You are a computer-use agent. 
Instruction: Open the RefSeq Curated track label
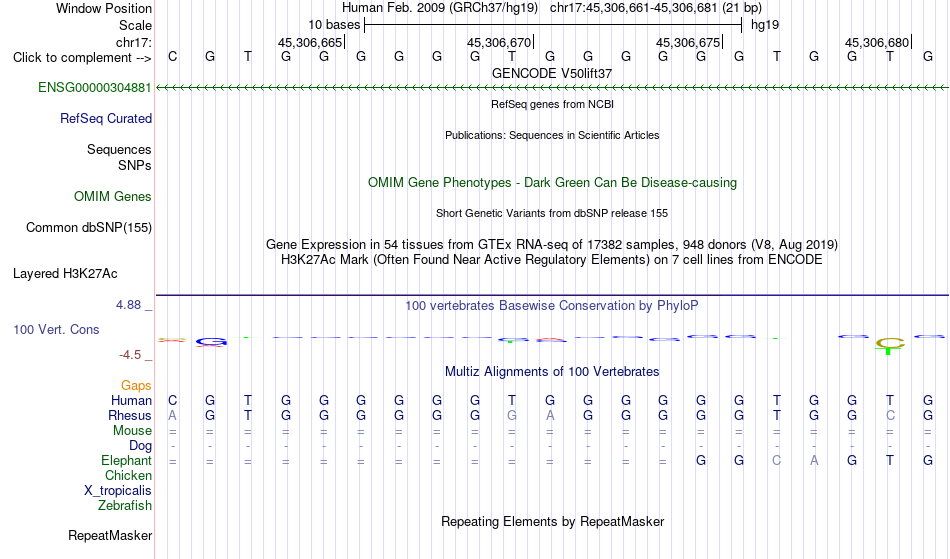point(105,118)
